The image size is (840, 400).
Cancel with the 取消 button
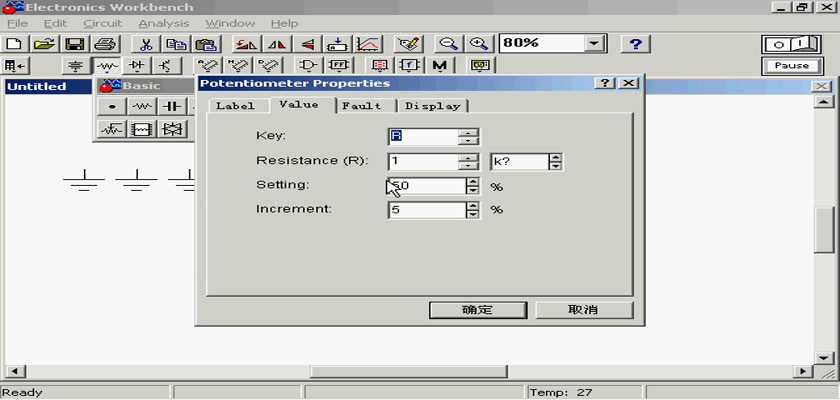coord(584,310)
